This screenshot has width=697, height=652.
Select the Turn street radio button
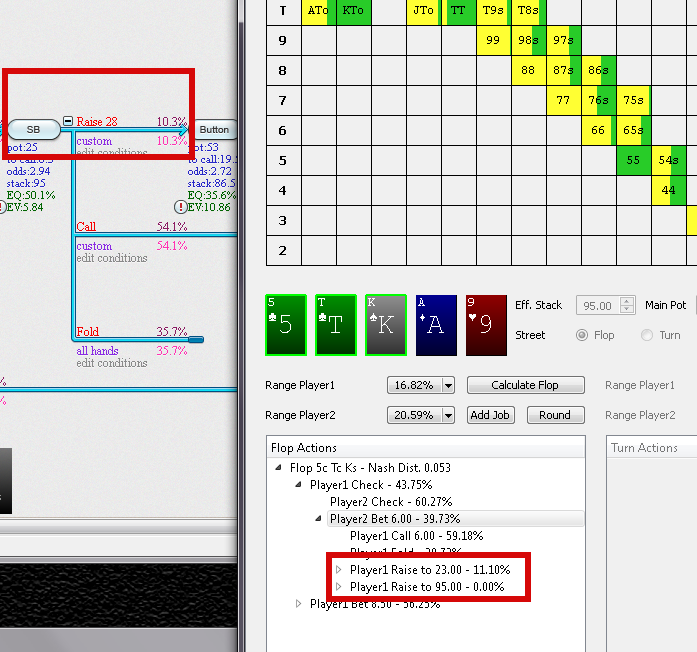coord(647,335)
